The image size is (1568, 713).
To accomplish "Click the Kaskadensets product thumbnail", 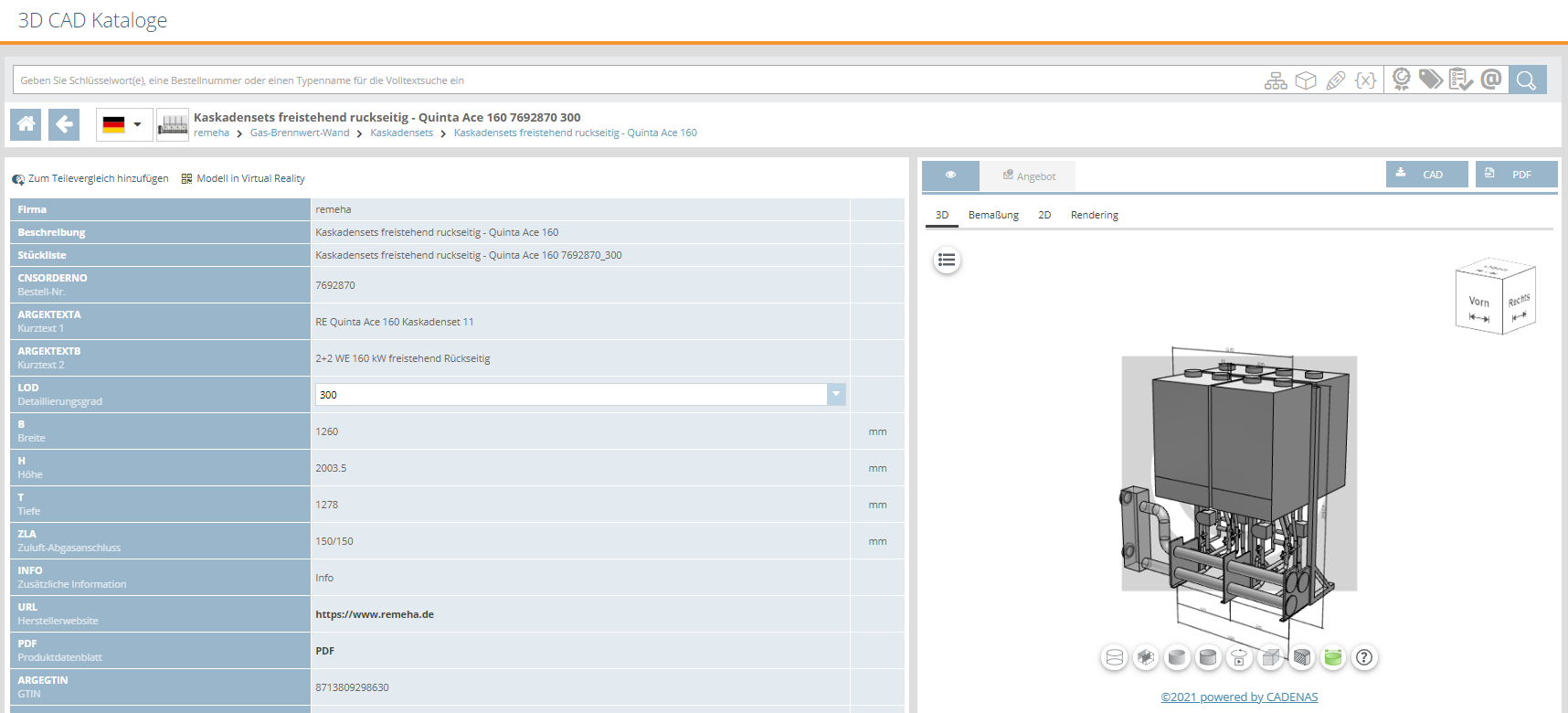I will point(173,124).
